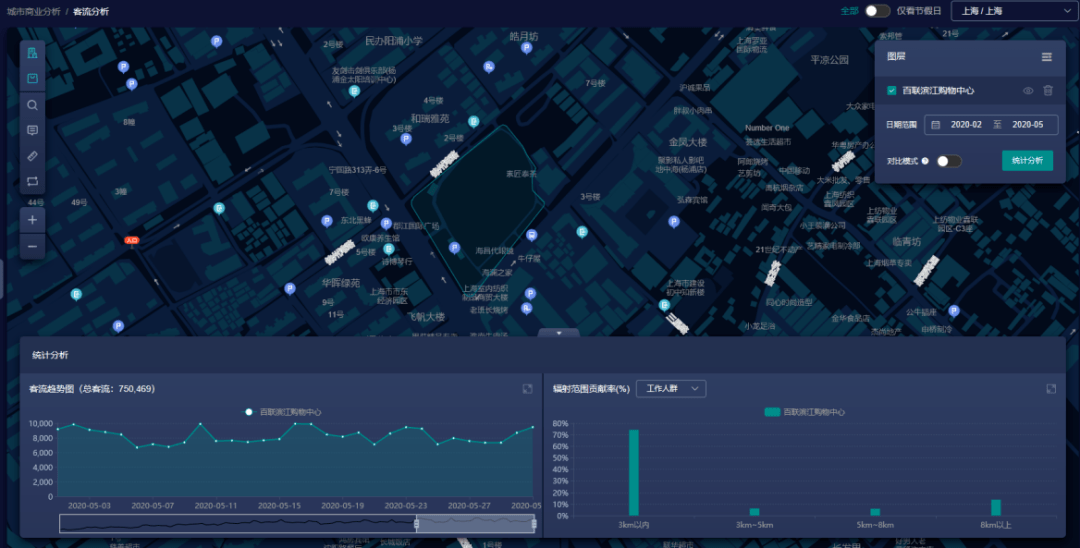The image size is (1080, 548).
Task: Zoom out the map with minus button
Action: (x=32, y=246)
